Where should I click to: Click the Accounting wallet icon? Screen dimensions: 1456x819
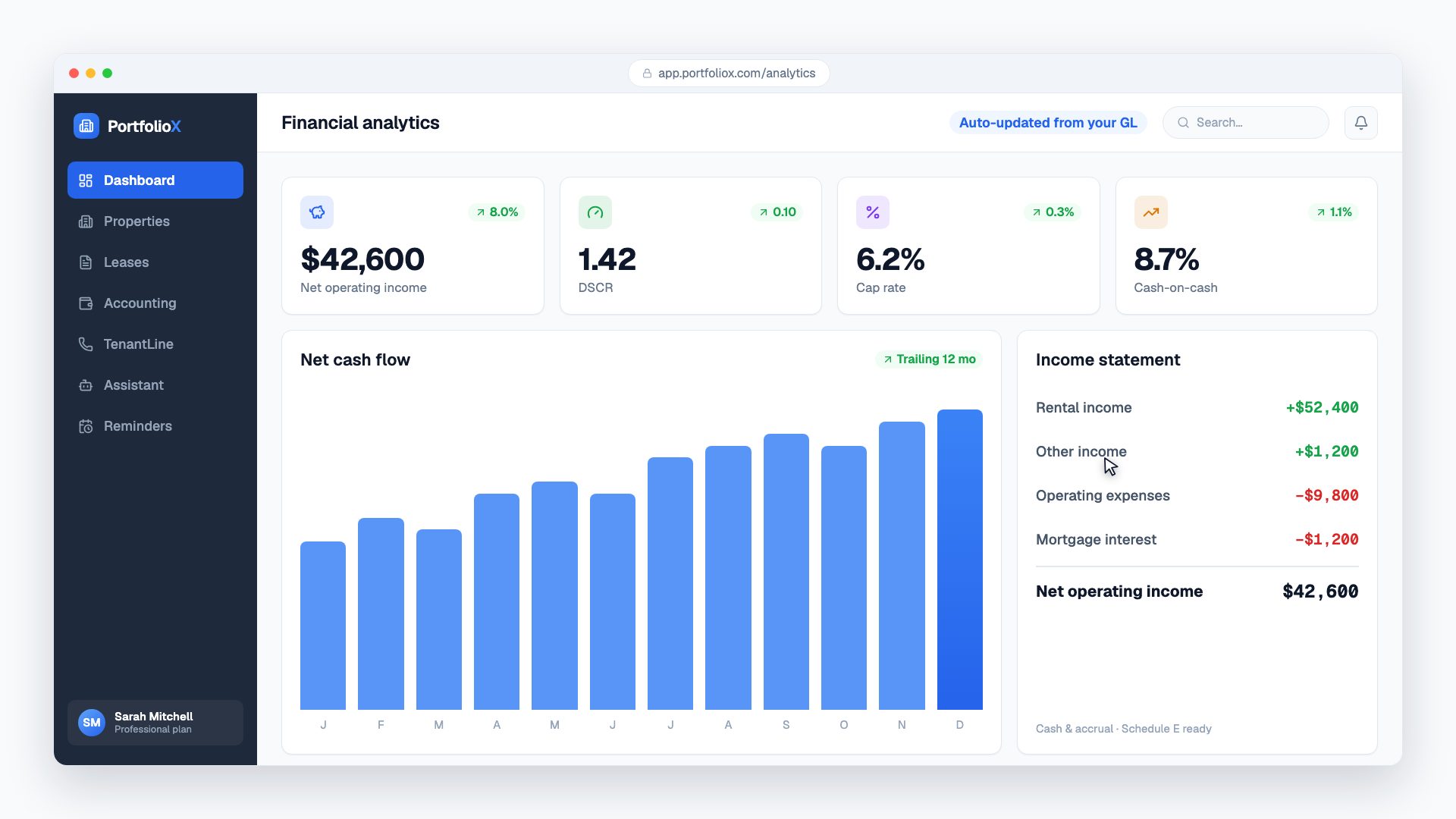pos(86,303)
